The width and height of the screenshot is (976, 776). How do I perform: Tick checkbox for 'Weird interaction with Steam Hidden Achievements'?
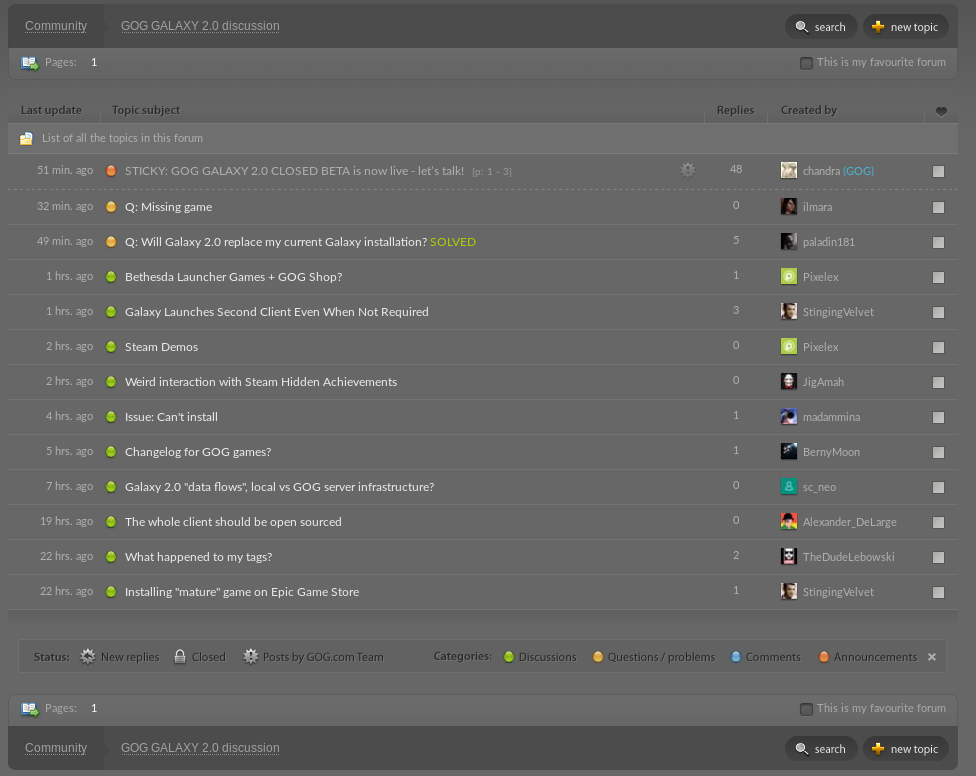(x=938, y=382)
